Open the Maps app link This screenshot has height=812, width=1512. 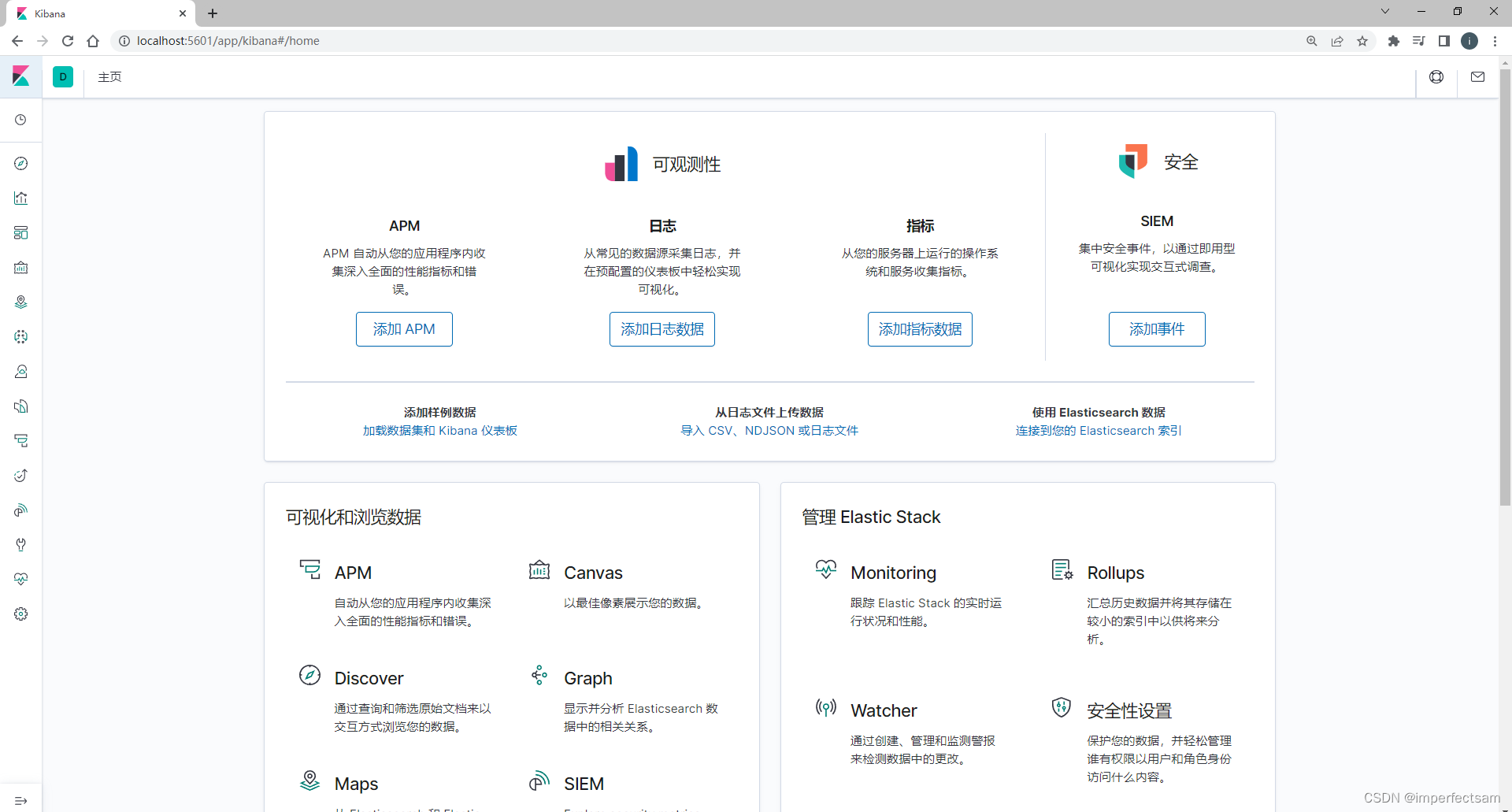tap(356, 784)
